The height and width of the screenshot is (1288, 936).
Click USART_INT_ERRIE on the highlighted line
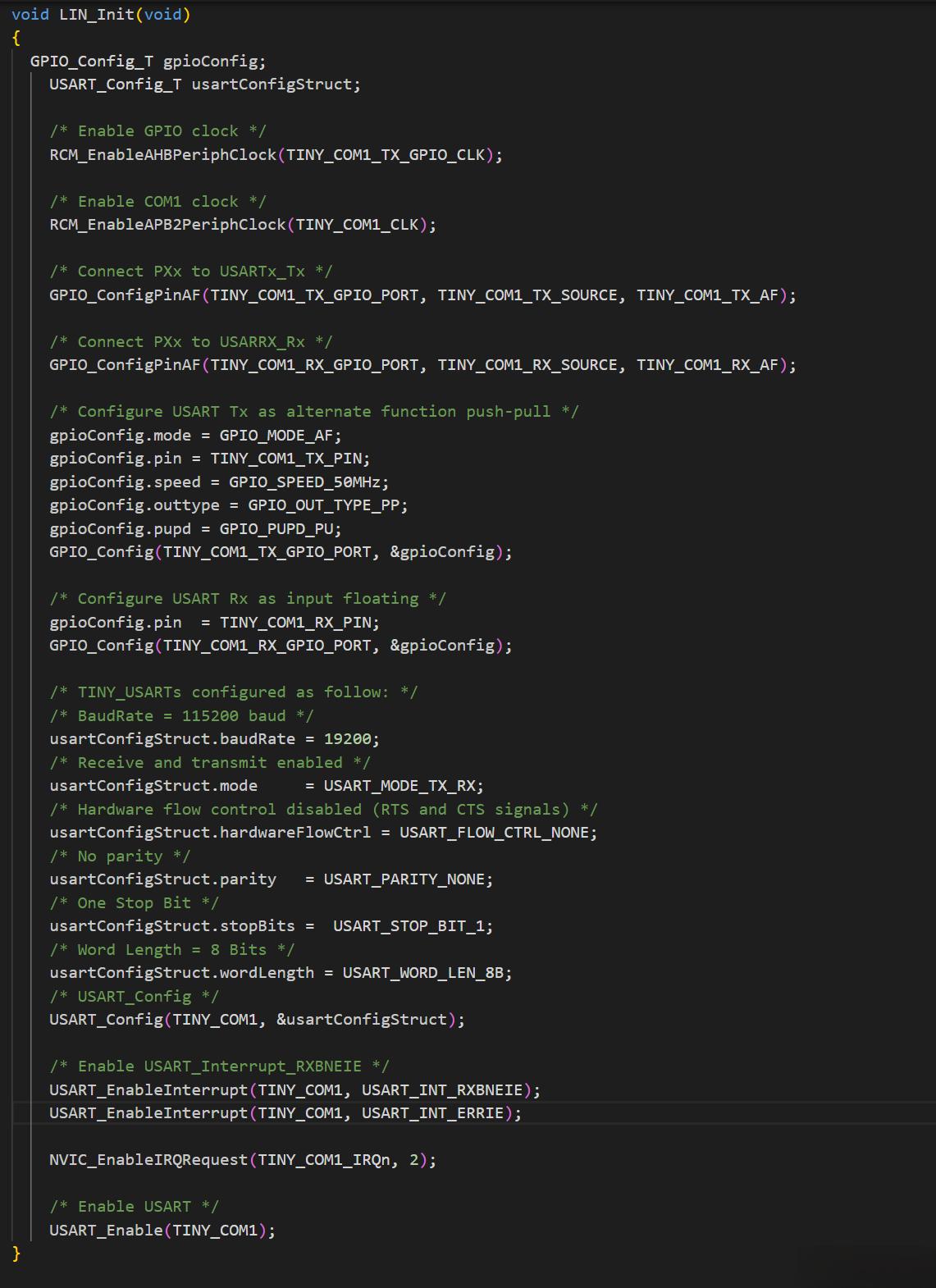432,1113
